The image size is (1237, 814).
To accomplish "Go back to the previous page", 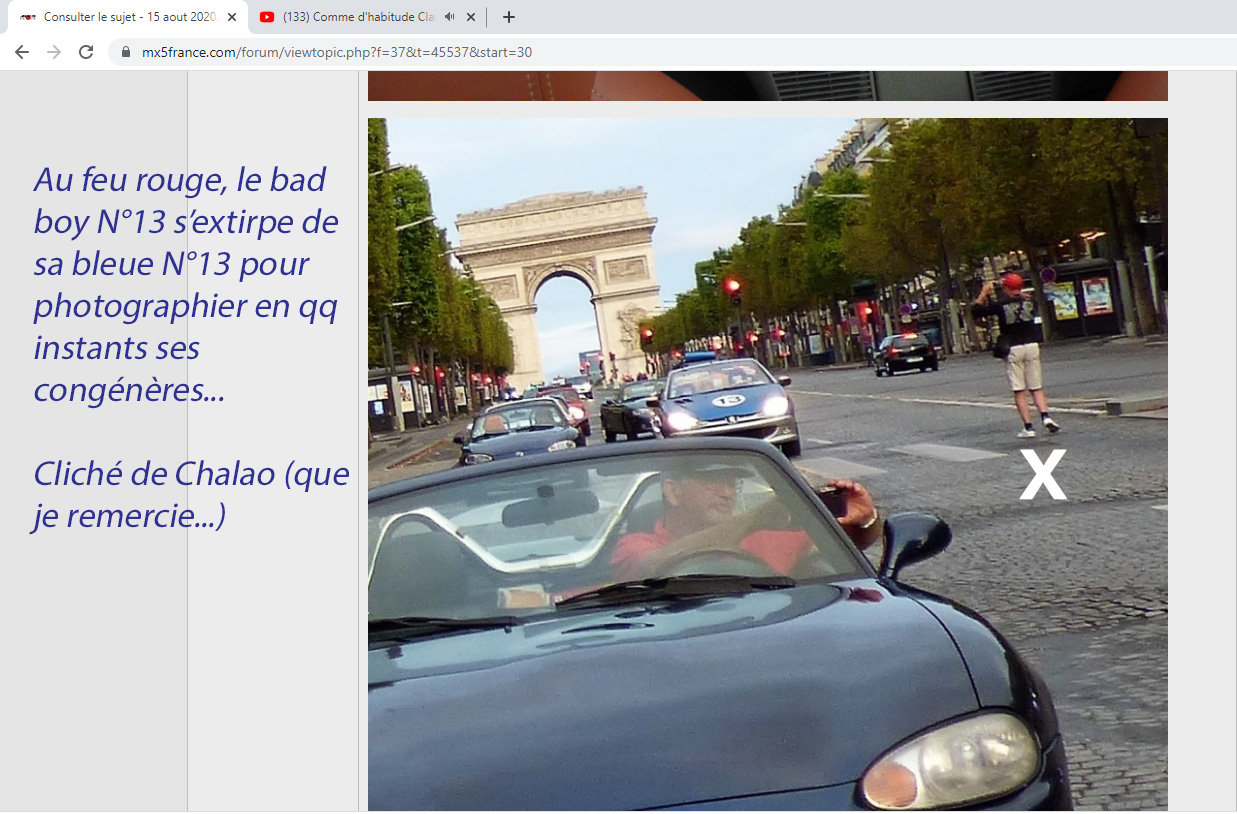I will point(22,52).
